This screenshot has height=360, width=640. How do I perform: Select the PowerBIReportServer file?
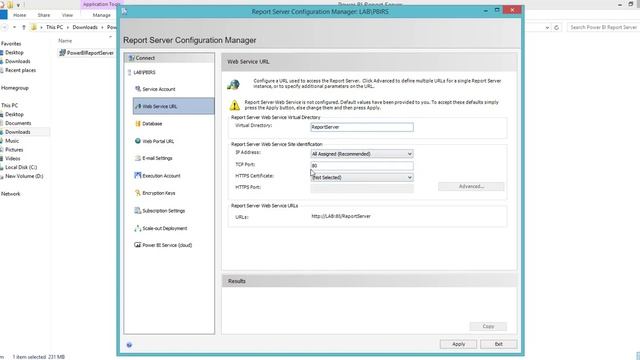87,53
